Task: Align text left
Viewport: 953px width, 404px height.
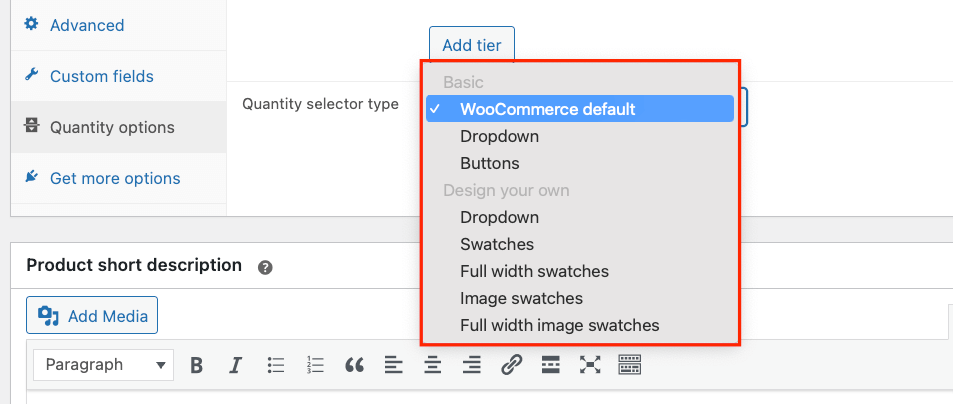Action: point(393,365)
